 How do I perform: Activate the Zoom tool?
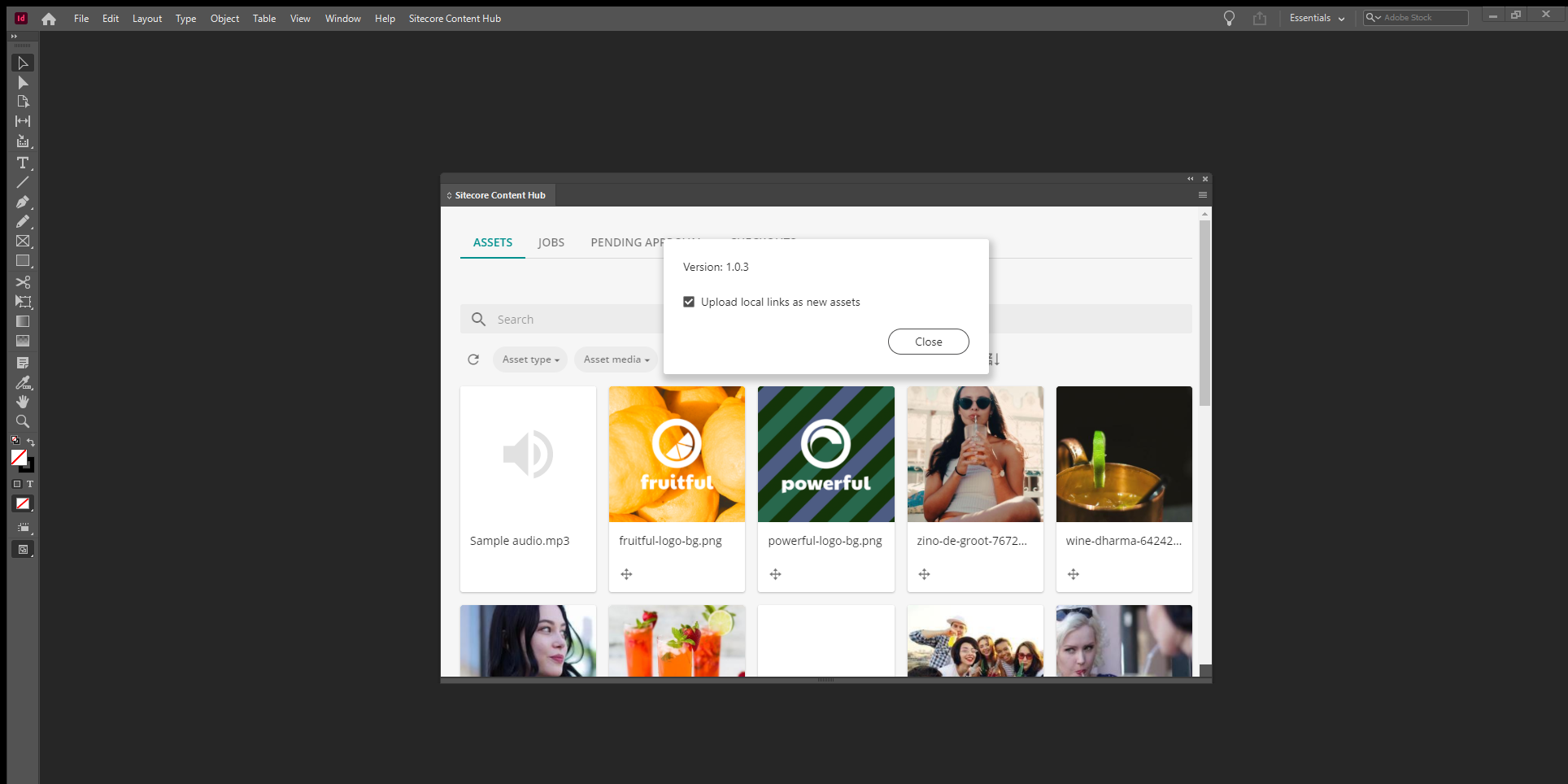22,420
